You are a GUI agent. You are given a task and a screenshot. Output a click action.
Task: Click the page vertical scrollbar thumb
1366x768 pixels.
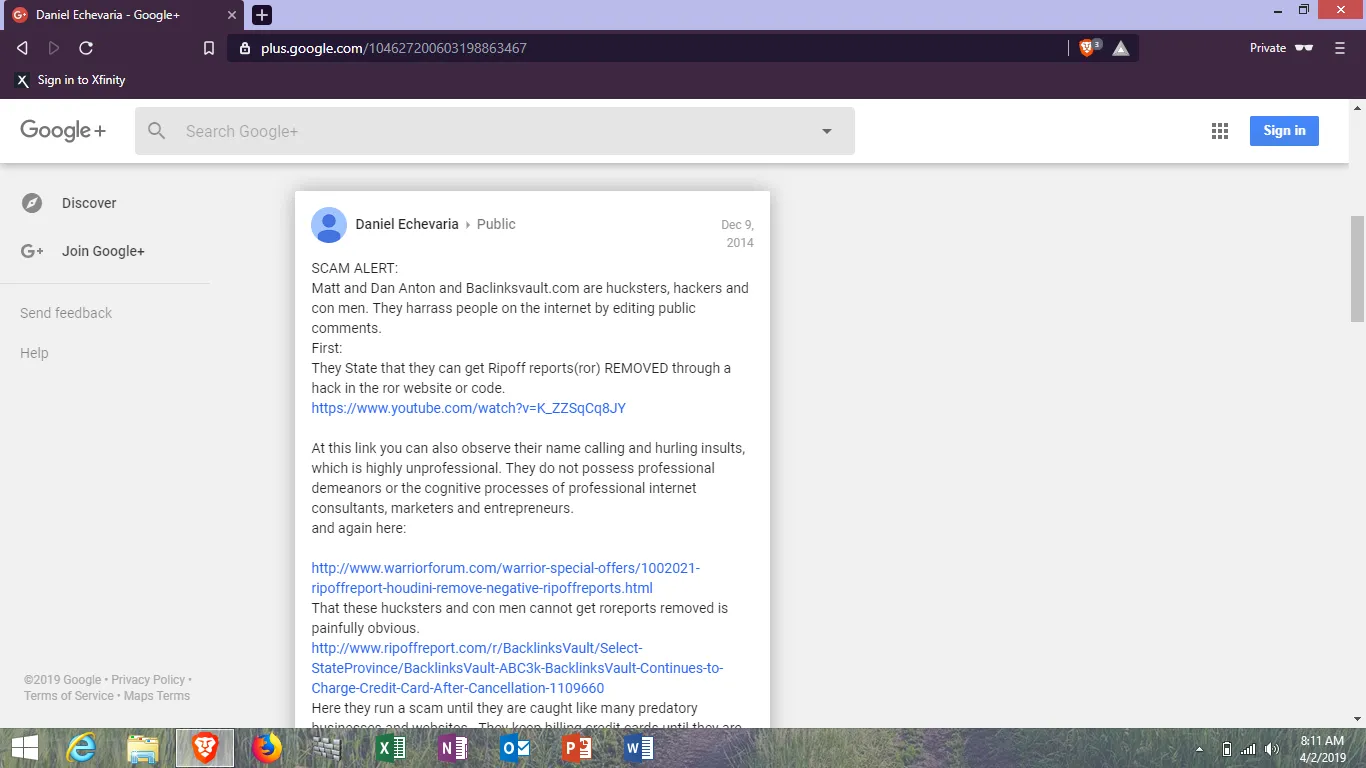(1357, 268)
